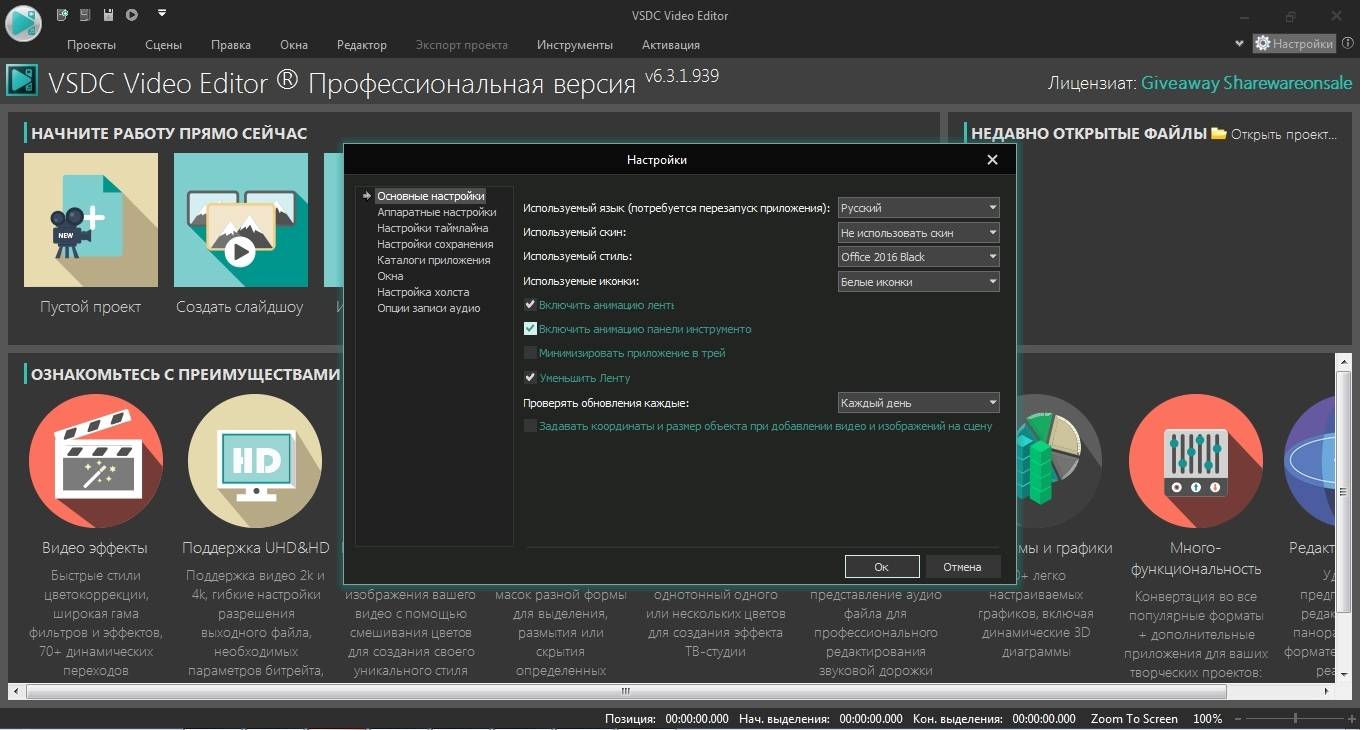The height and width of the screenshot is (730, 1360).
Task: Close the Настройки dialog with the X
Action: click(x=992, y=160)
